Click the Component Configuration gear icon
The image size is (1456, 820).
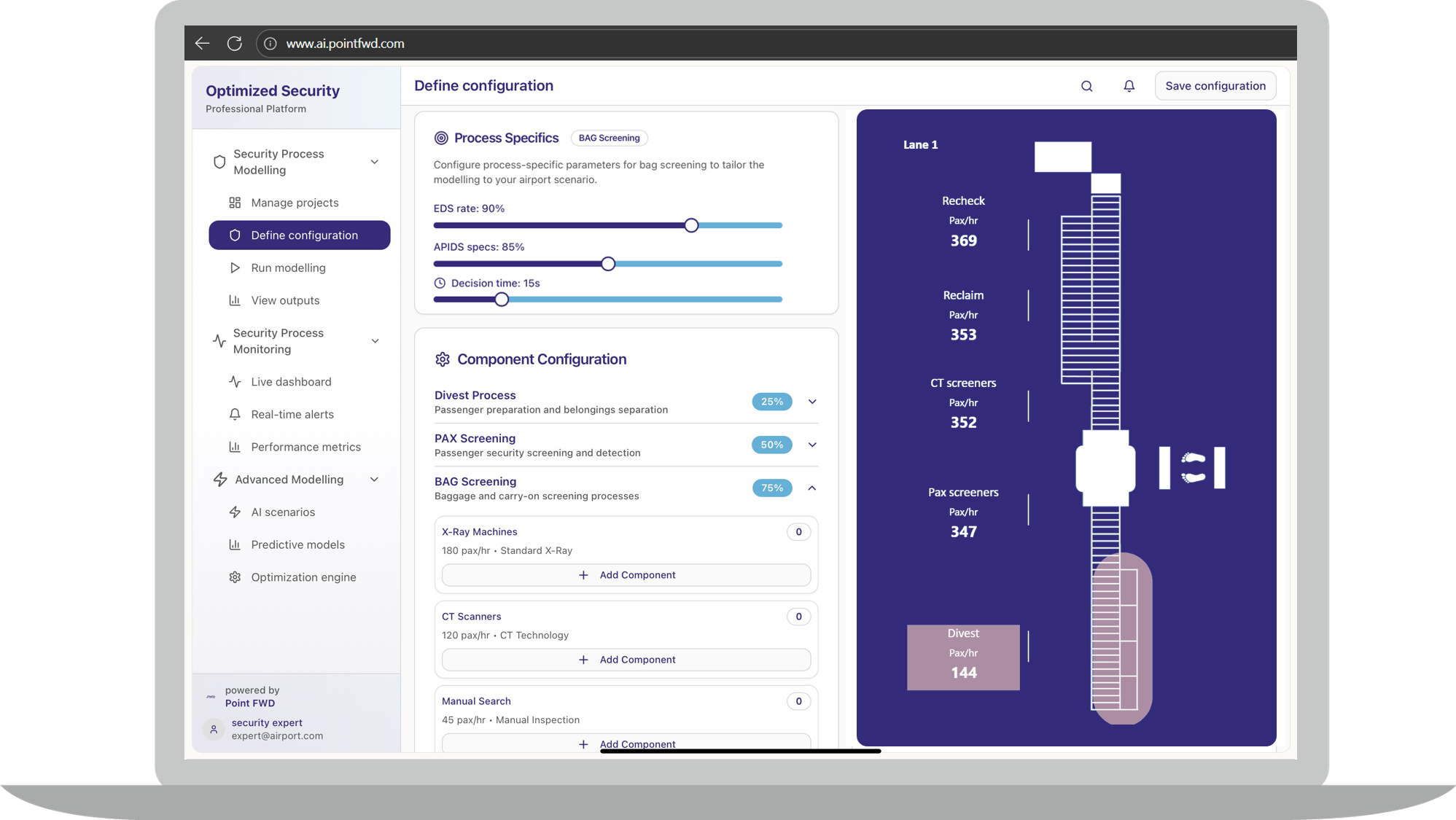(443, 359)
